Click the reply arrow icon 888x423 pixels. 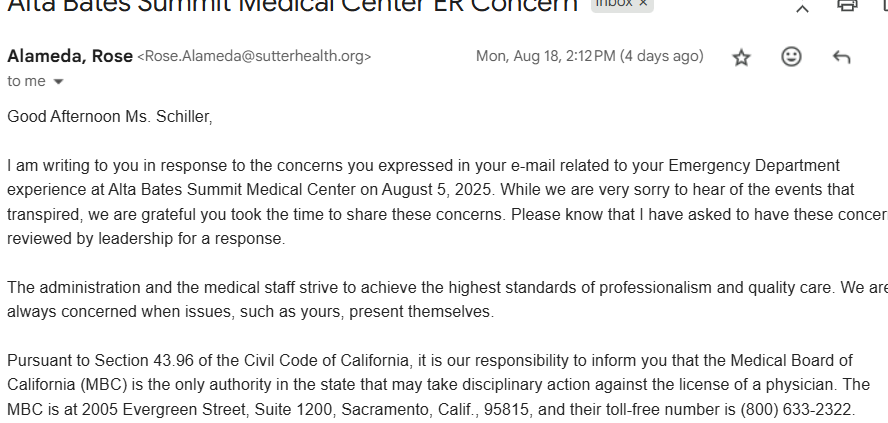tap(841, 58)
